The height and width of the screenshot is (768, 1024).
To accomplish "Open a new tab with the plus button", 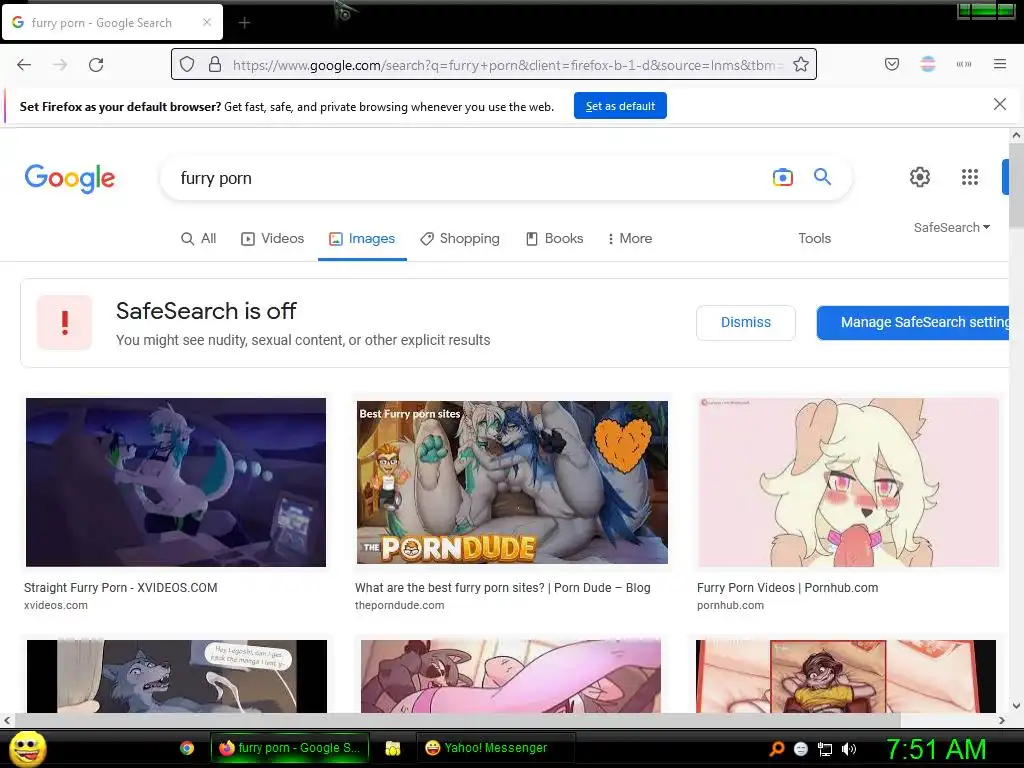I will point(244,23).
